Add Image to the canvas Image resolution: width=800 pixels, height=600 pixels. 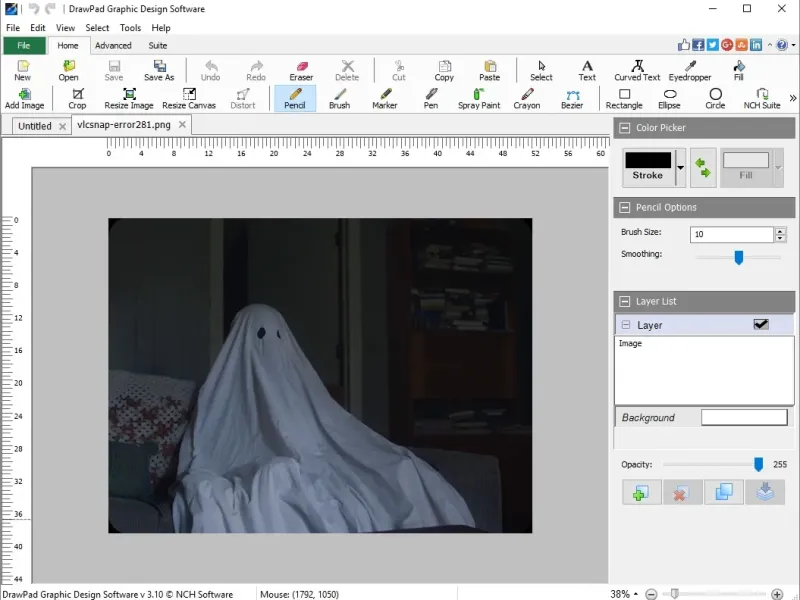pos(24,98)
